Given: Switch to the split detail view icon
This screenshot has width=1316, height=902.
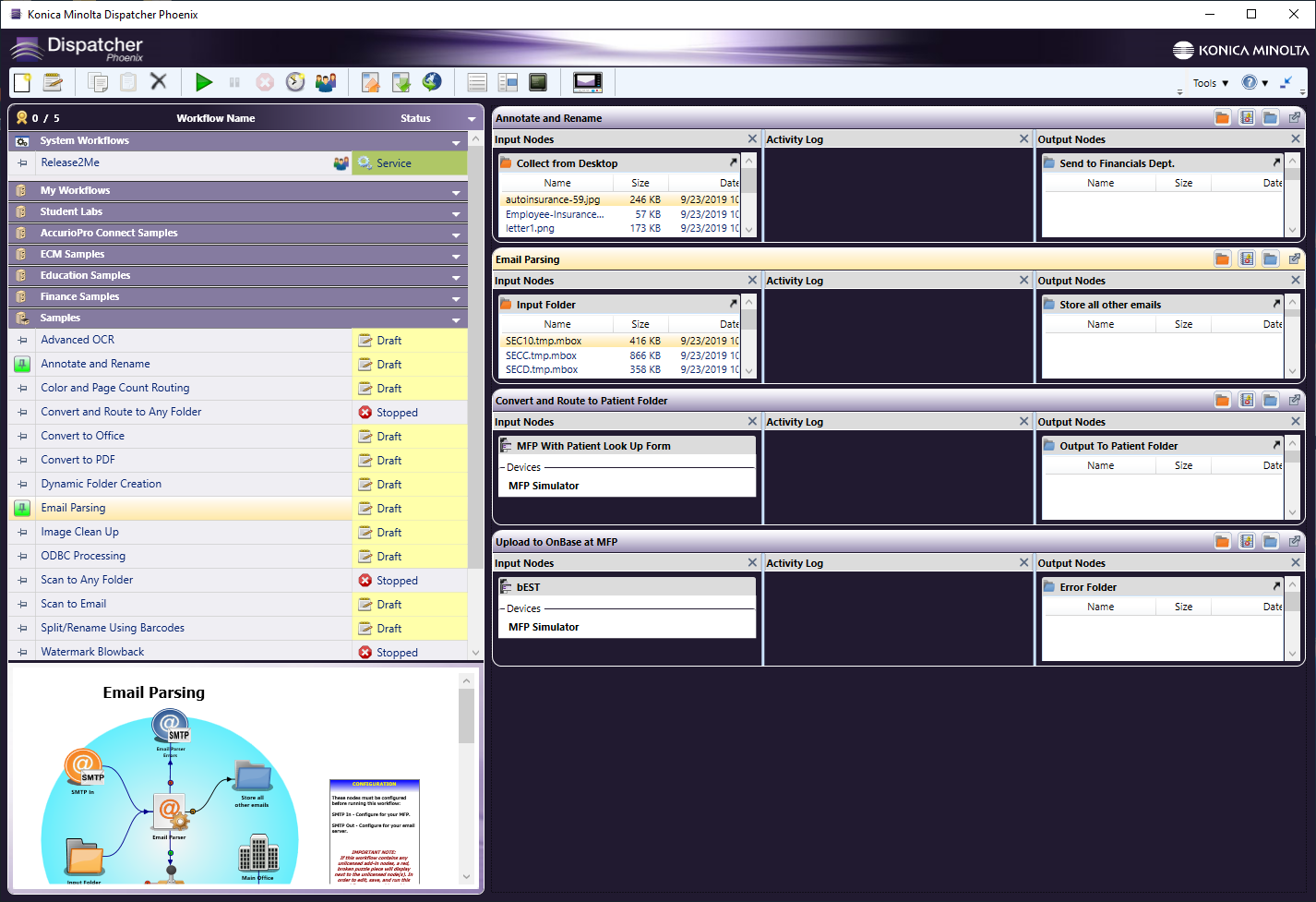Looking at the screenshot, I should [508, 82].
